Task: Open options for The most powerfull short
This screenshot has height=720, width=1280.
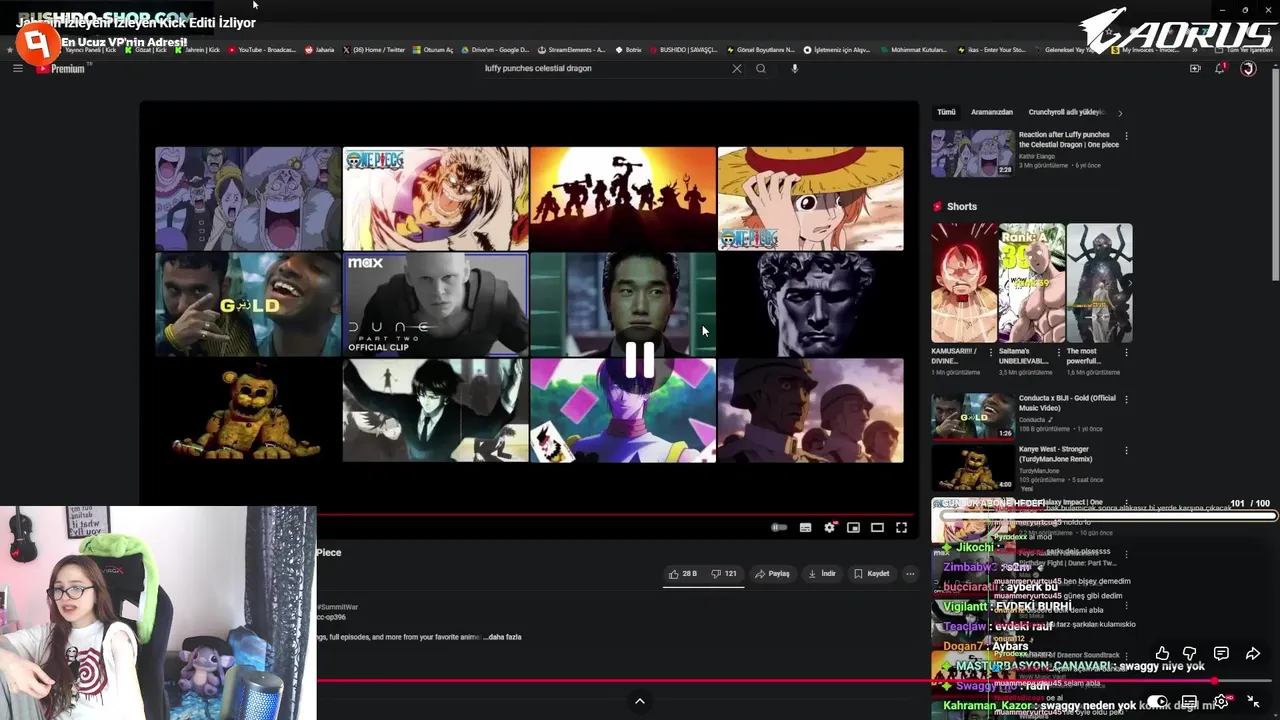Action: pyautogui.click(x=1126, y=352)
